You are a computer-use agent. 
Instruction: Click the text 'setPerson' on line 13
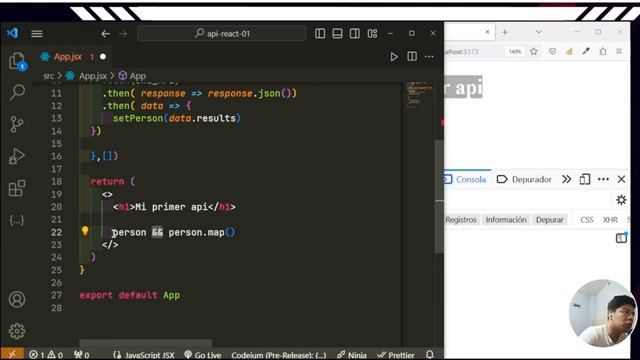click(x=138, y=118)
